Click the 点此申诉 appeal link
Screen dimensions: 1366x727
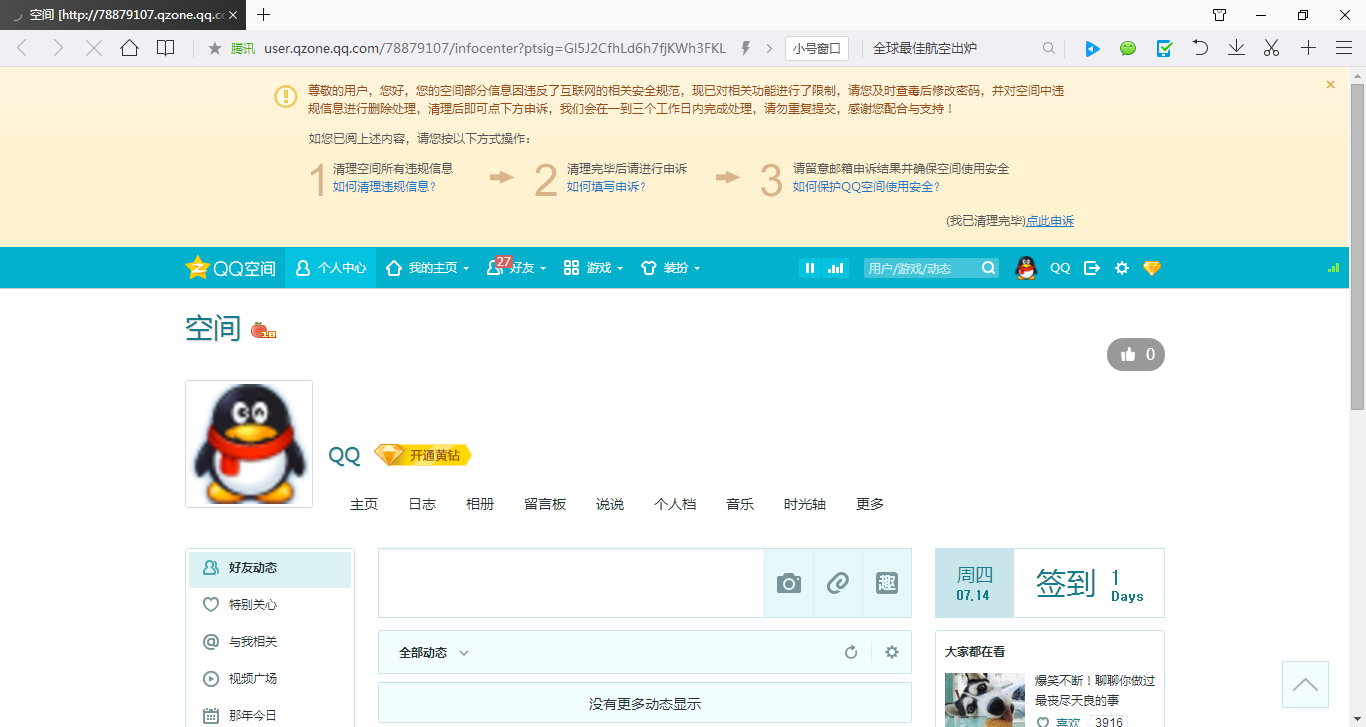pos(1050,221)
